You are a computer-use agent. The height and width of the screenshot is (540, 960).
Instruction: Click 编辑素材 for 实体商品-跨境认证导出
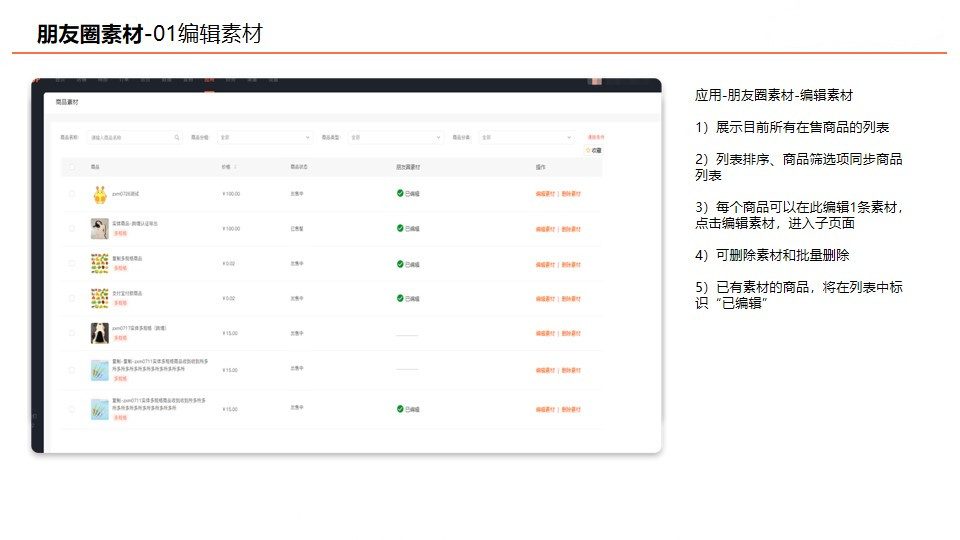[x=545, y=229]
